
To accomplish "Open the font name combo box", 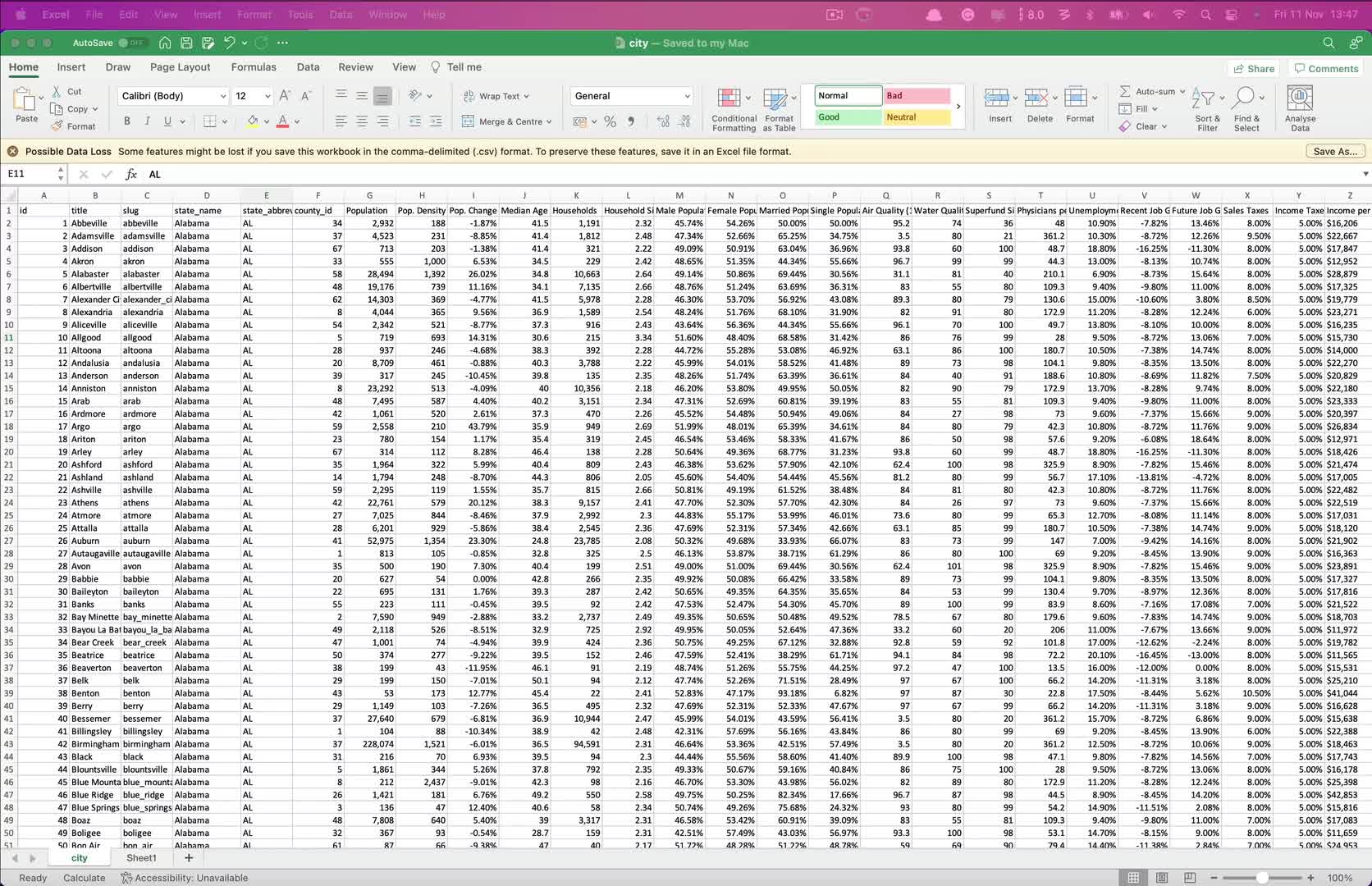I will (x=173, y=96).
